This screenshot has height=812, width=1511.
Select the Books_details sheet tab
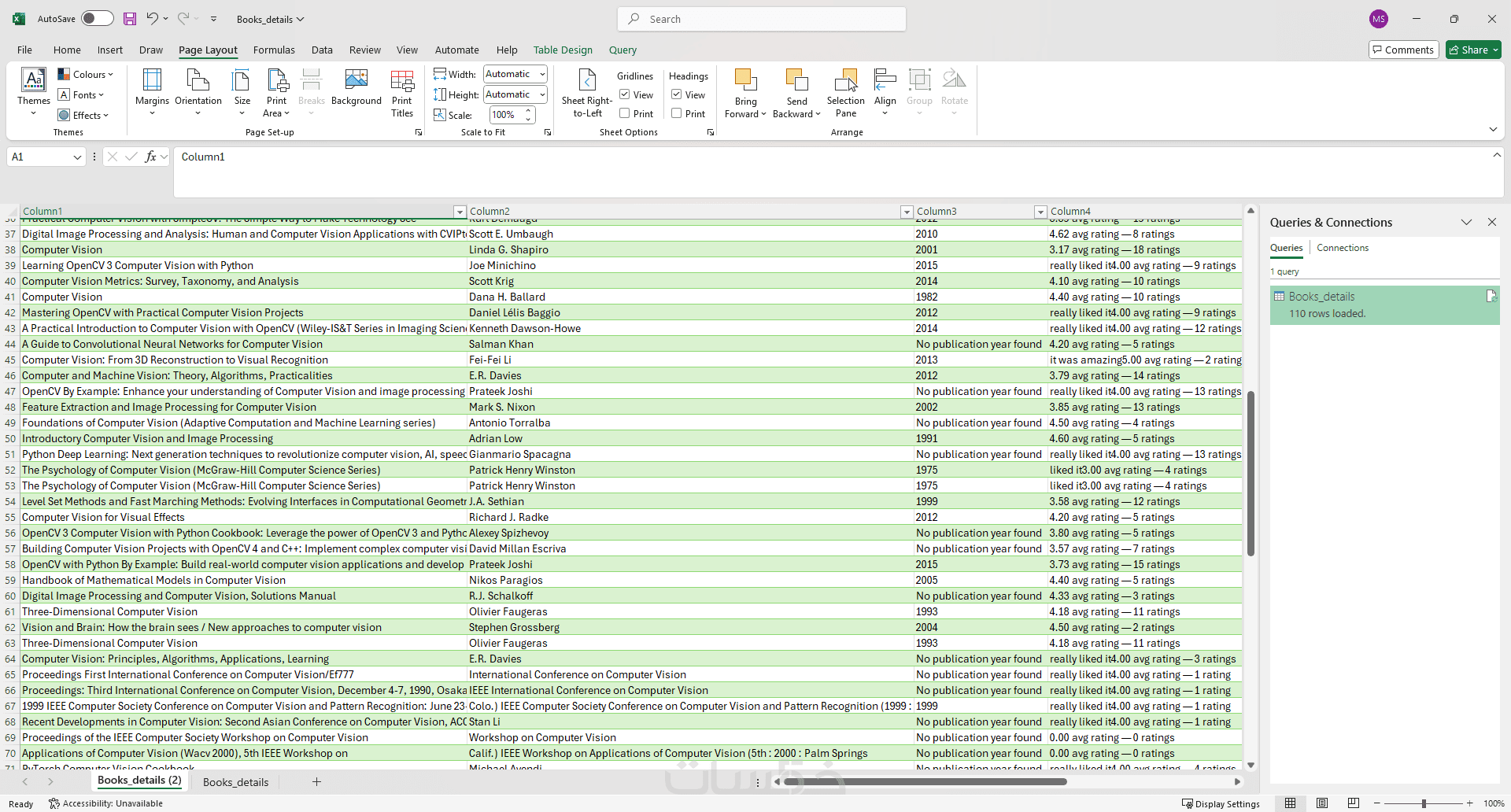point(236,781)
